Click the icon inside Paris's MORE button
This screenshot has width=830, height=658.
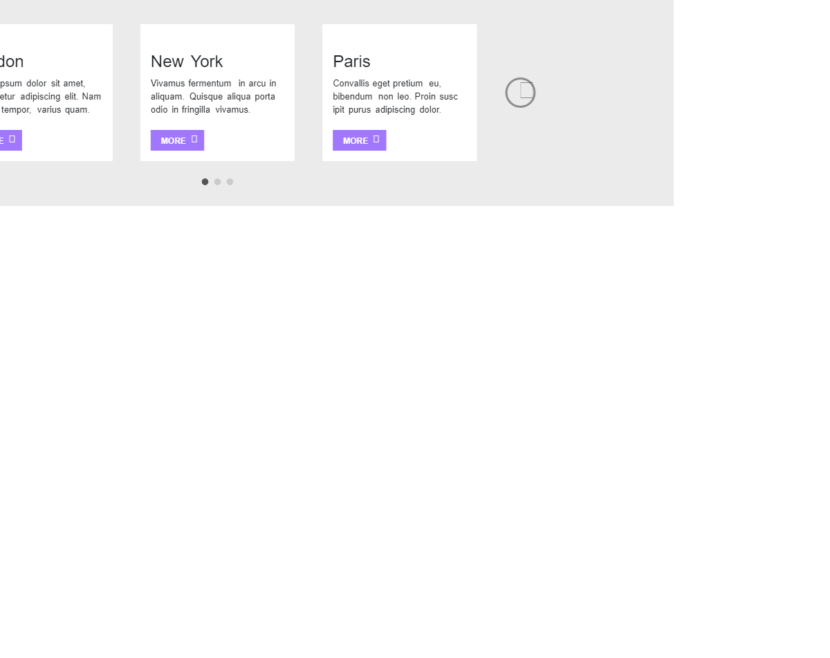click(x=377, y=139)
